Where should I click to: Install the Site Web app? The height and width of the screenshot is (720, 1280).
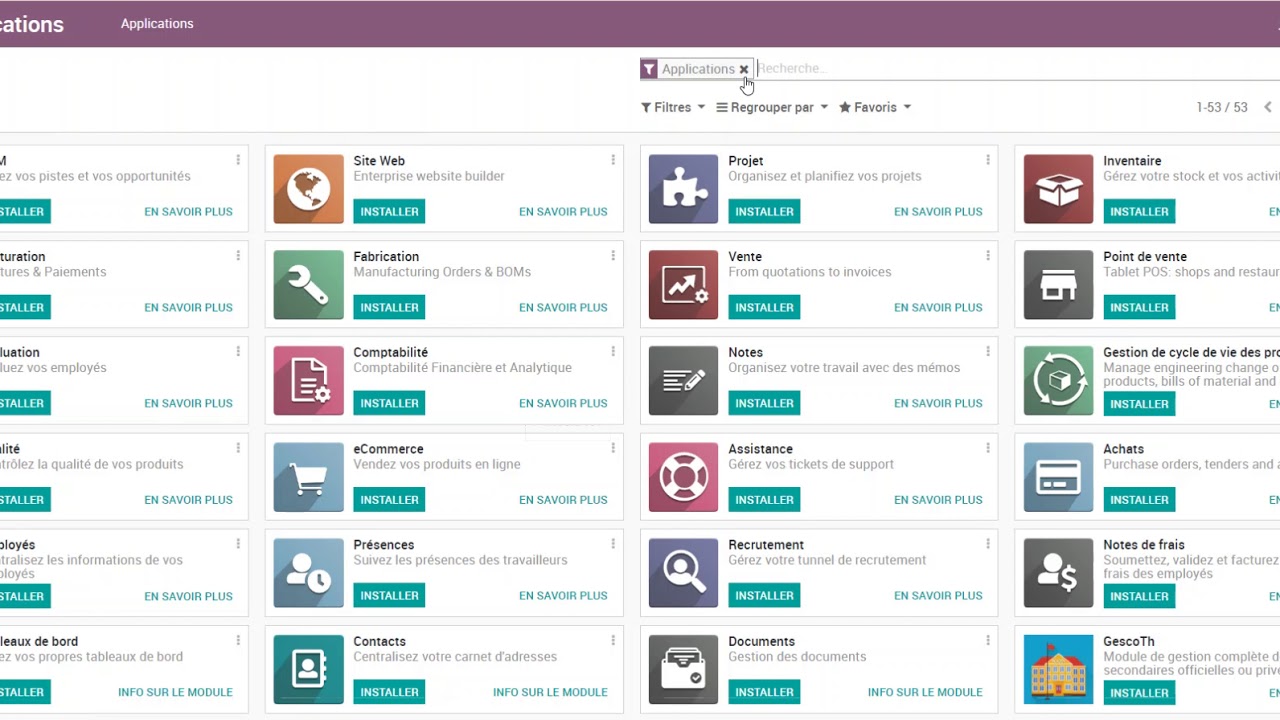[x=389, y=211]
